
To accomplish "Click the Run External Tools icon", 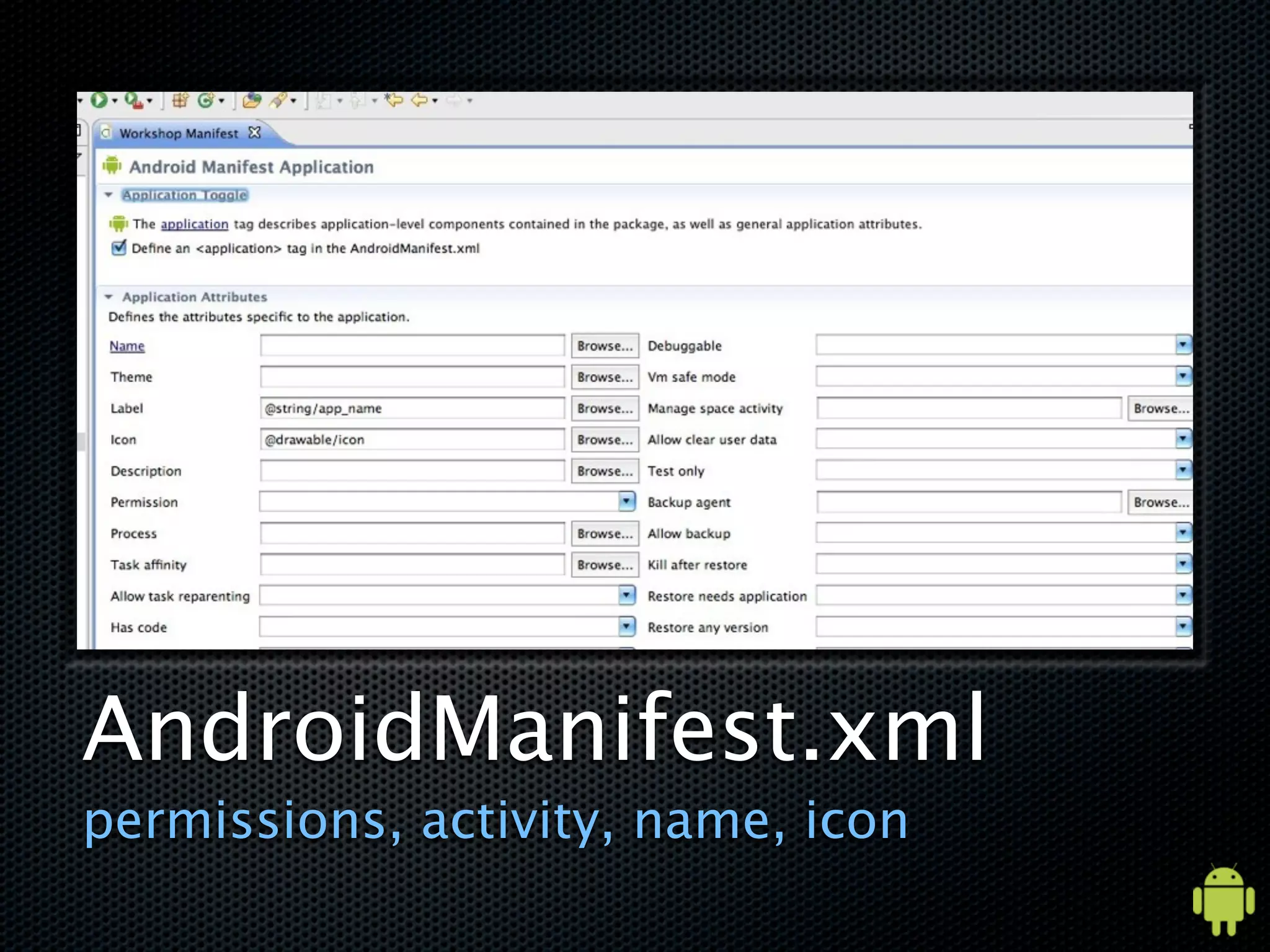I will (133, 100).
